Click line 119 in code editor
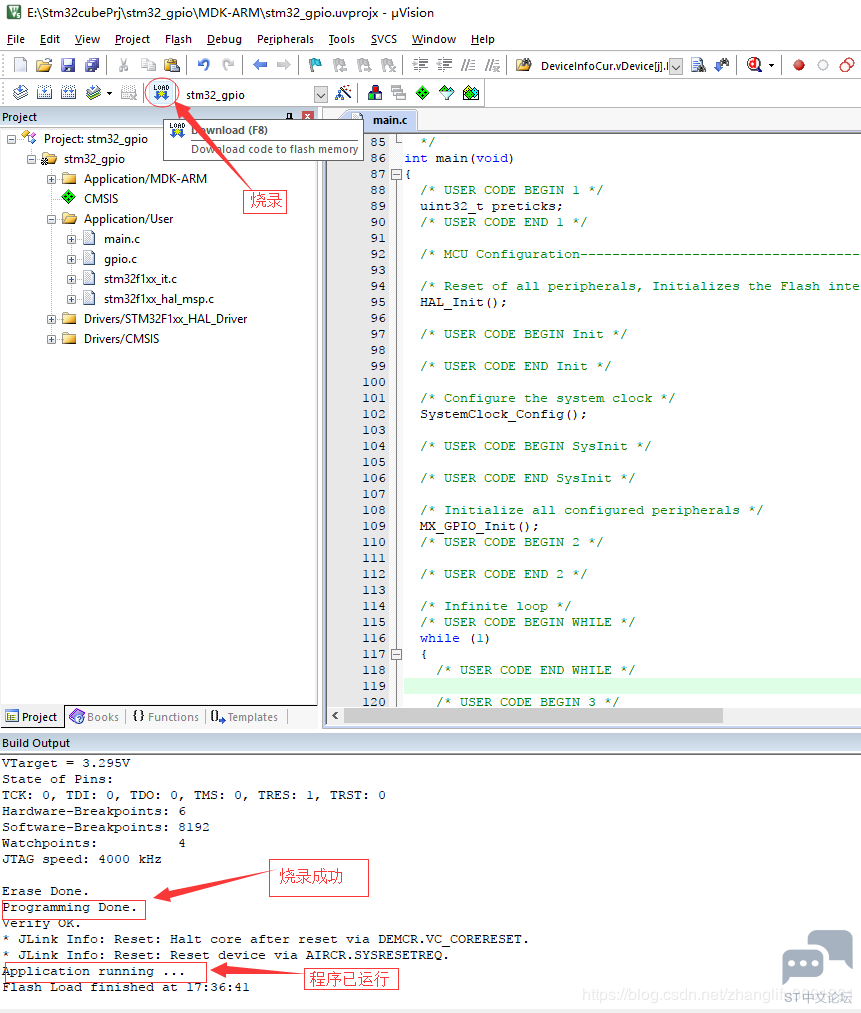Viewport: 861px width, 1013px height. 632,686
